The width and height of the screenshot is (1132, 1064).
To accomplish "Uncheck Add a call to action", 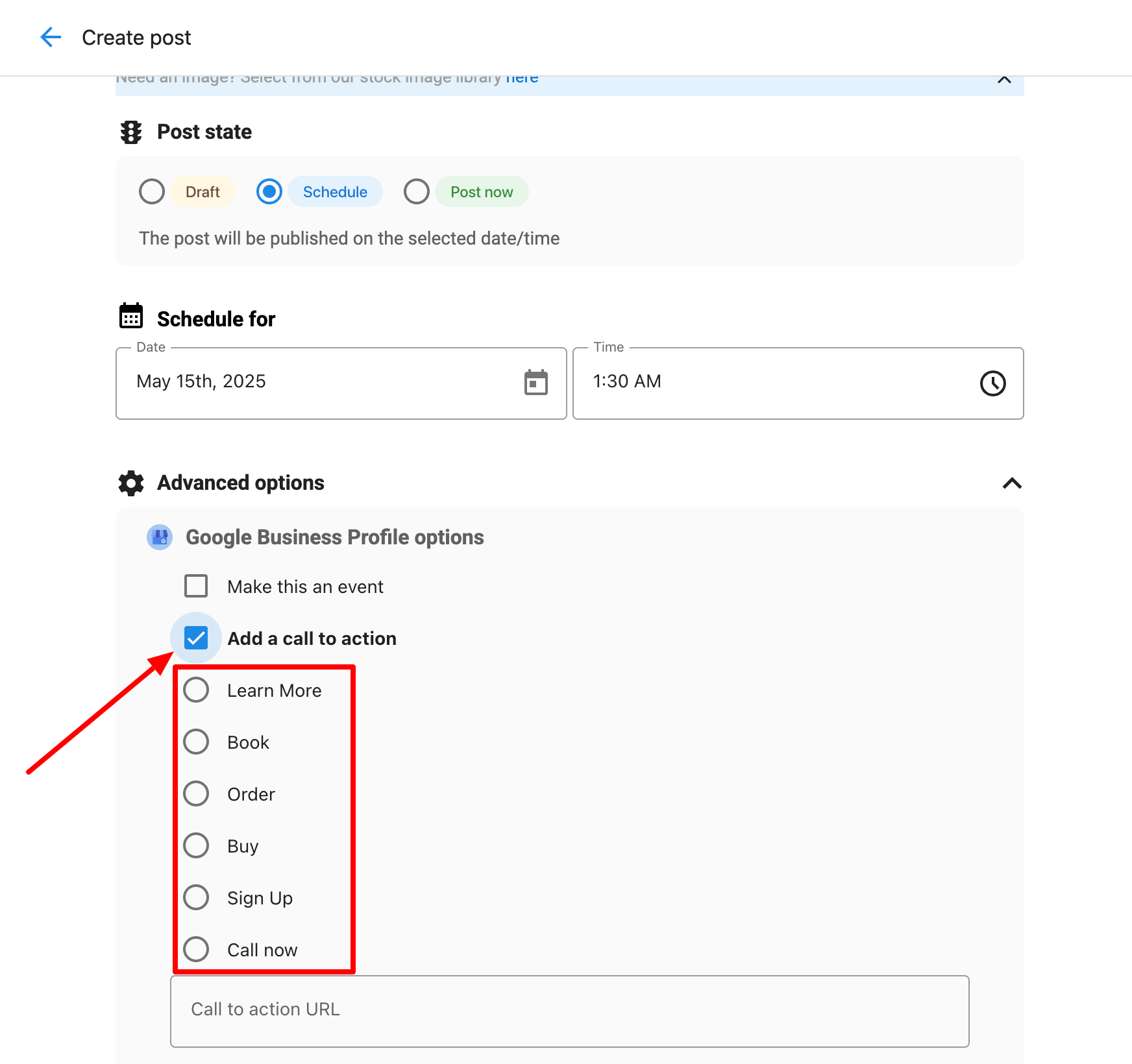I will (196, 638).
